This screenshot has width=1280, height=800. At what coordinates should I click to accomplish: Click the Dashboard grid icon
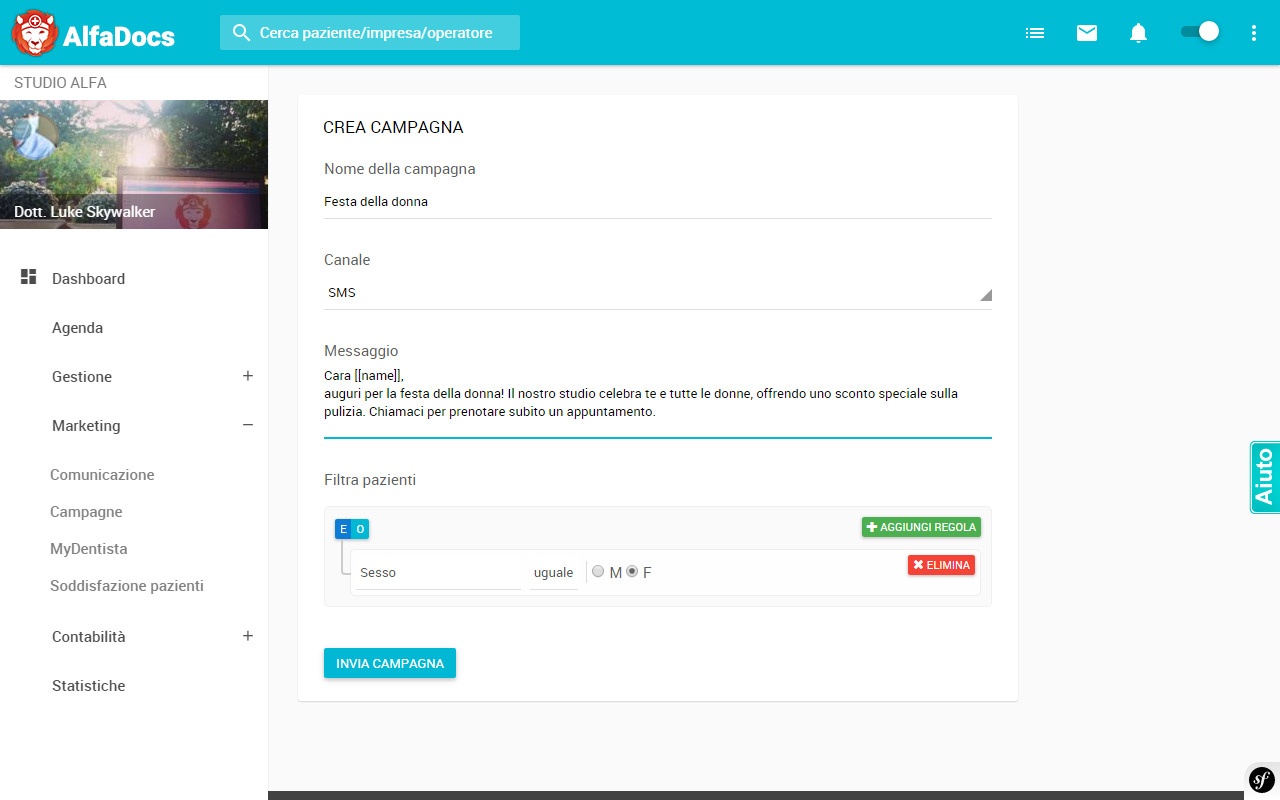(x=28, y=277)
